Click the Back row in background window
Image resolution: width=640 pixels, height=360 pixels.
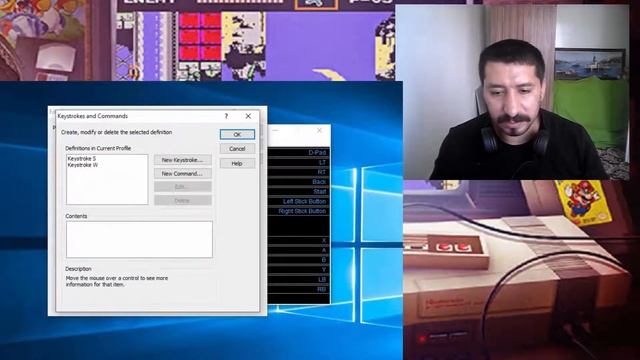(299, 182)
